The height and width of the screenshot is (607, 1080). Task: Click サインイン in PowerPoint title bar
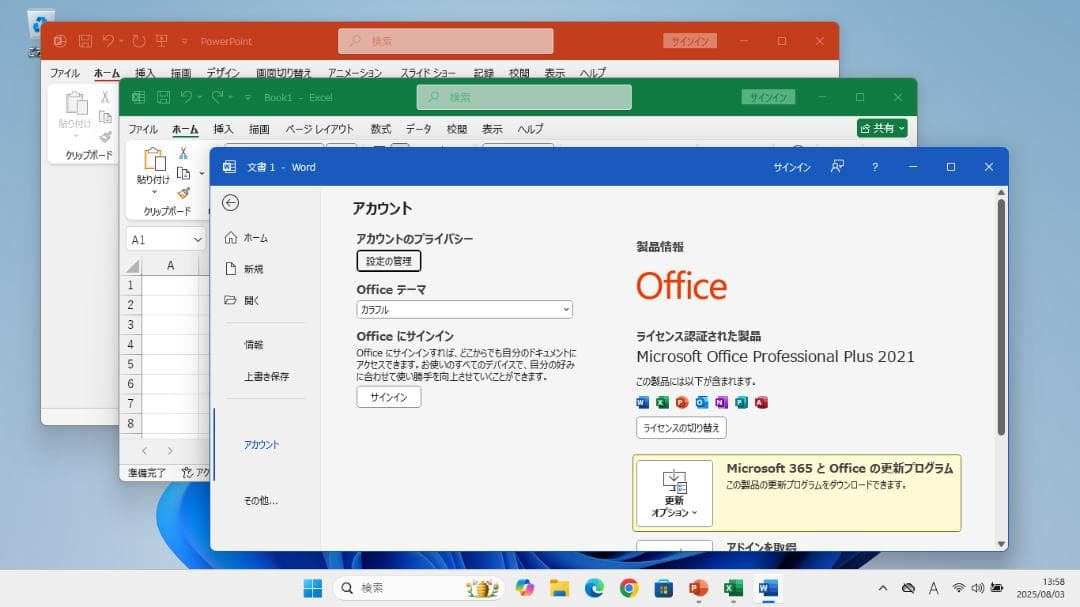[x=690, y=41]
